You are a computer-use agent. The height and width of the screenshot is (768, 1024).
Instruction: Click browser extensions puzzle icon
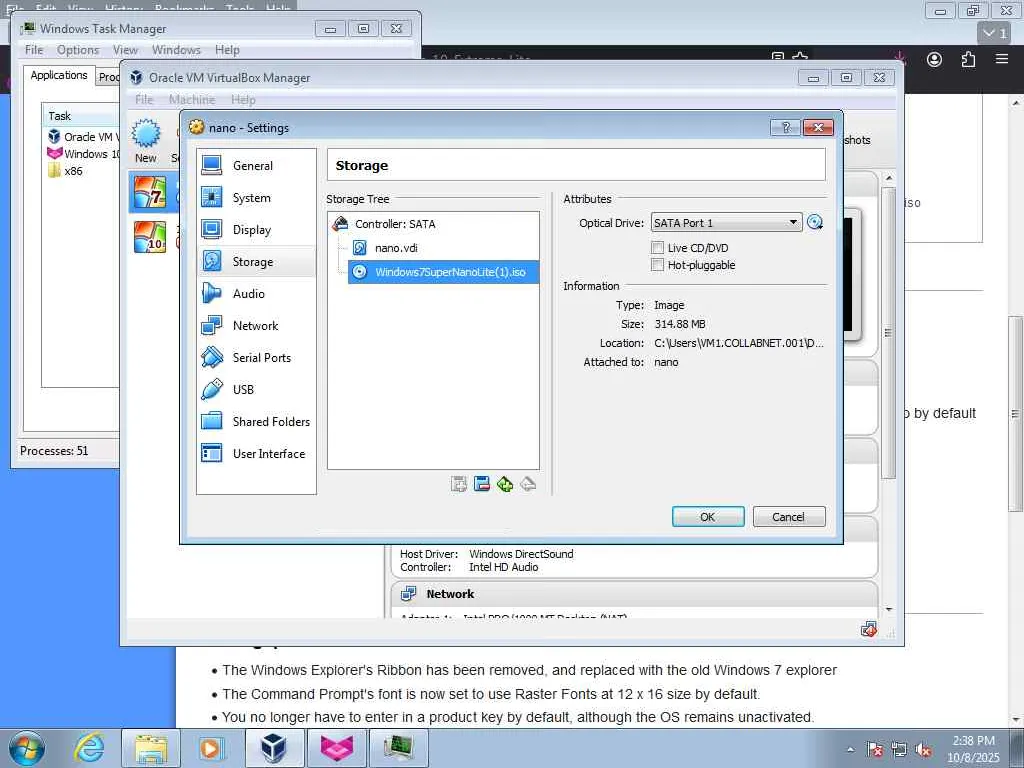[968, 59]
